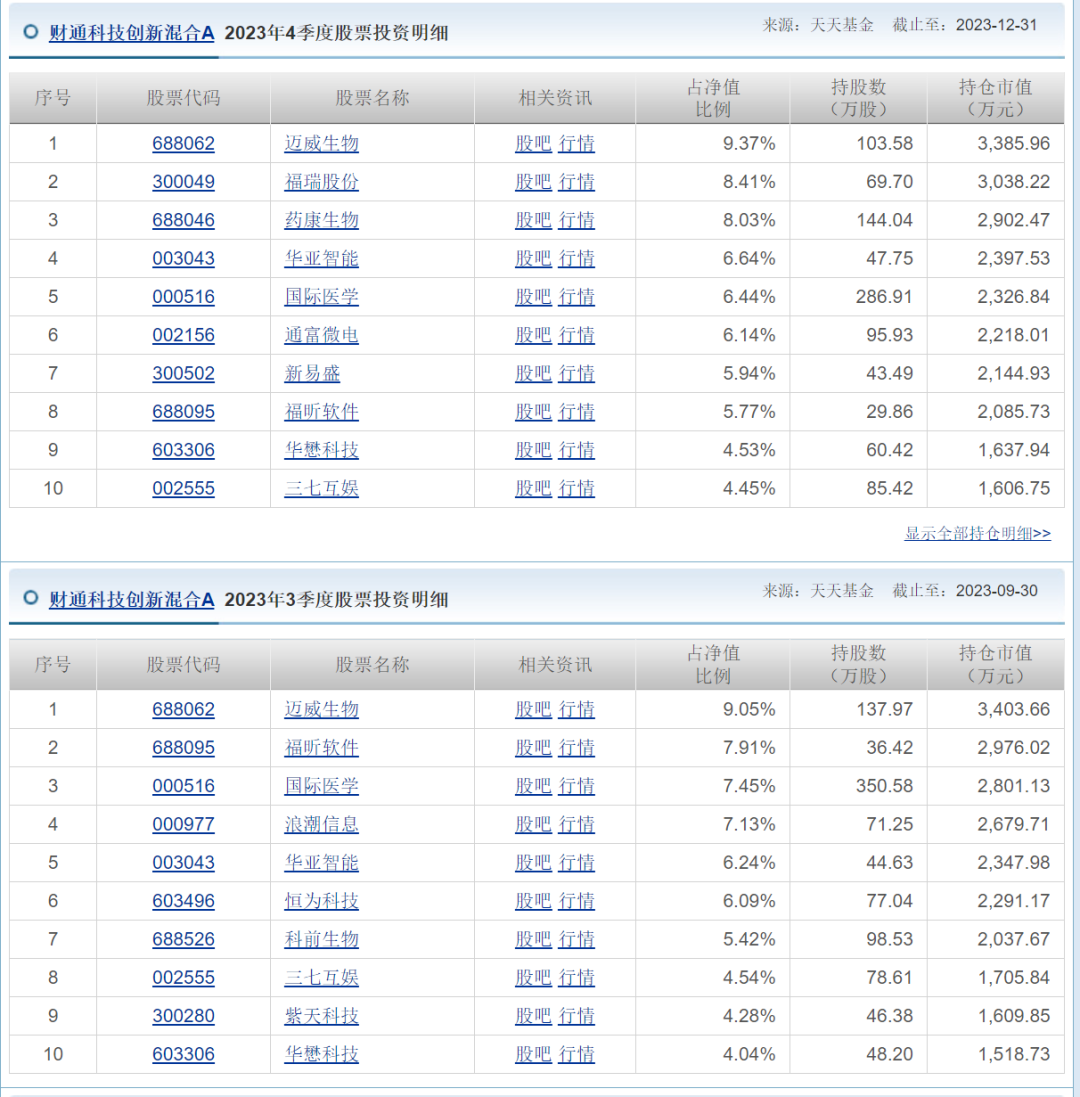This screenshot has width=1080, height=1097.
Task: Open stock code 002555 in Q4 table
Action: click(x=183, y=488)
